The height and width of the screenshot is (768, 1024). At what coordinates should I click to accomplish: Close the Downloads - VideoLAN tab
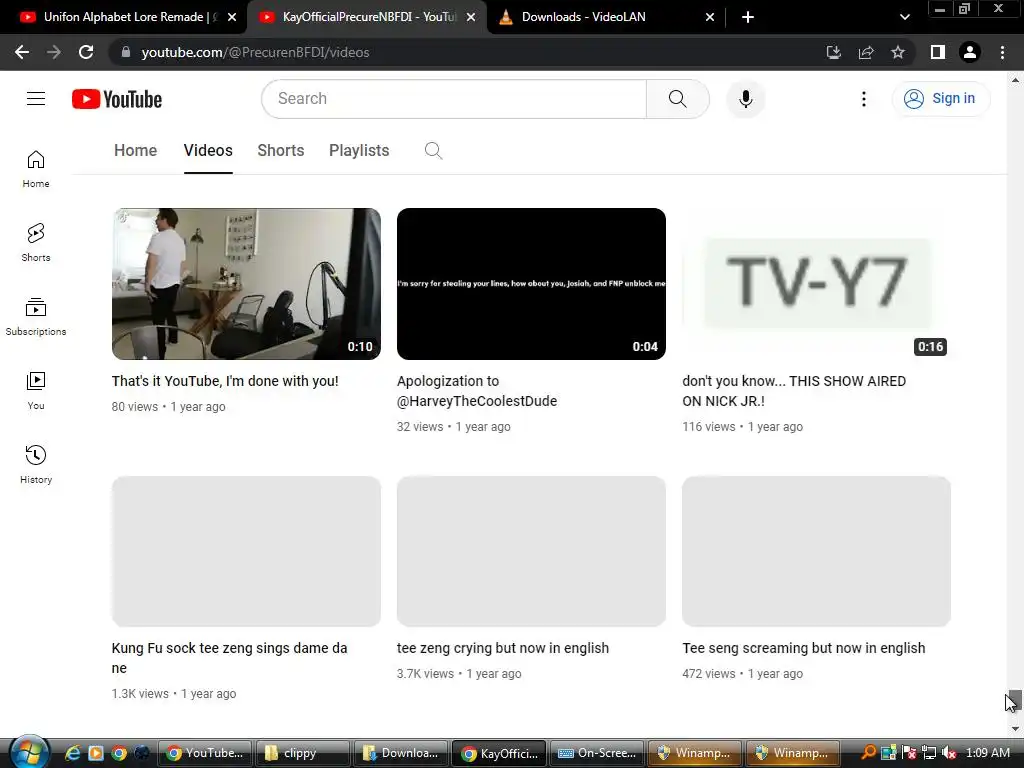(x=710, y=17)
